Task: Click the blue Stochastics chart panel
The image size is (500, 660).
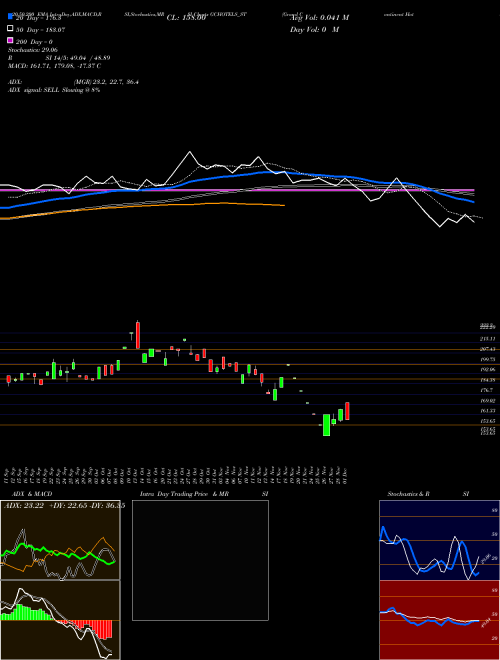Action: (439, 540)
